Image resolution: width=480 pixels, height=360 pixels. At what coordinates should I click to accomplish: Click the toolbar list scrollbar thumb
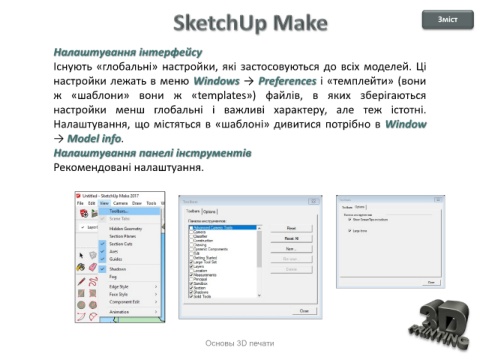[x=259, y=249]
